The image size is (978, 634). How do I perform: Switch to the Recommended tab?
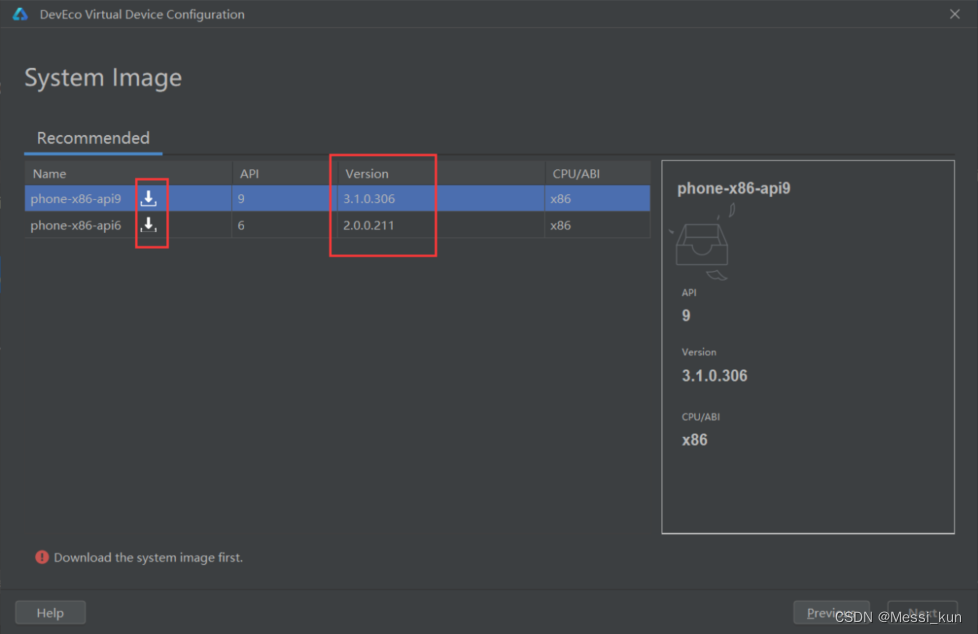pos(93,138)
